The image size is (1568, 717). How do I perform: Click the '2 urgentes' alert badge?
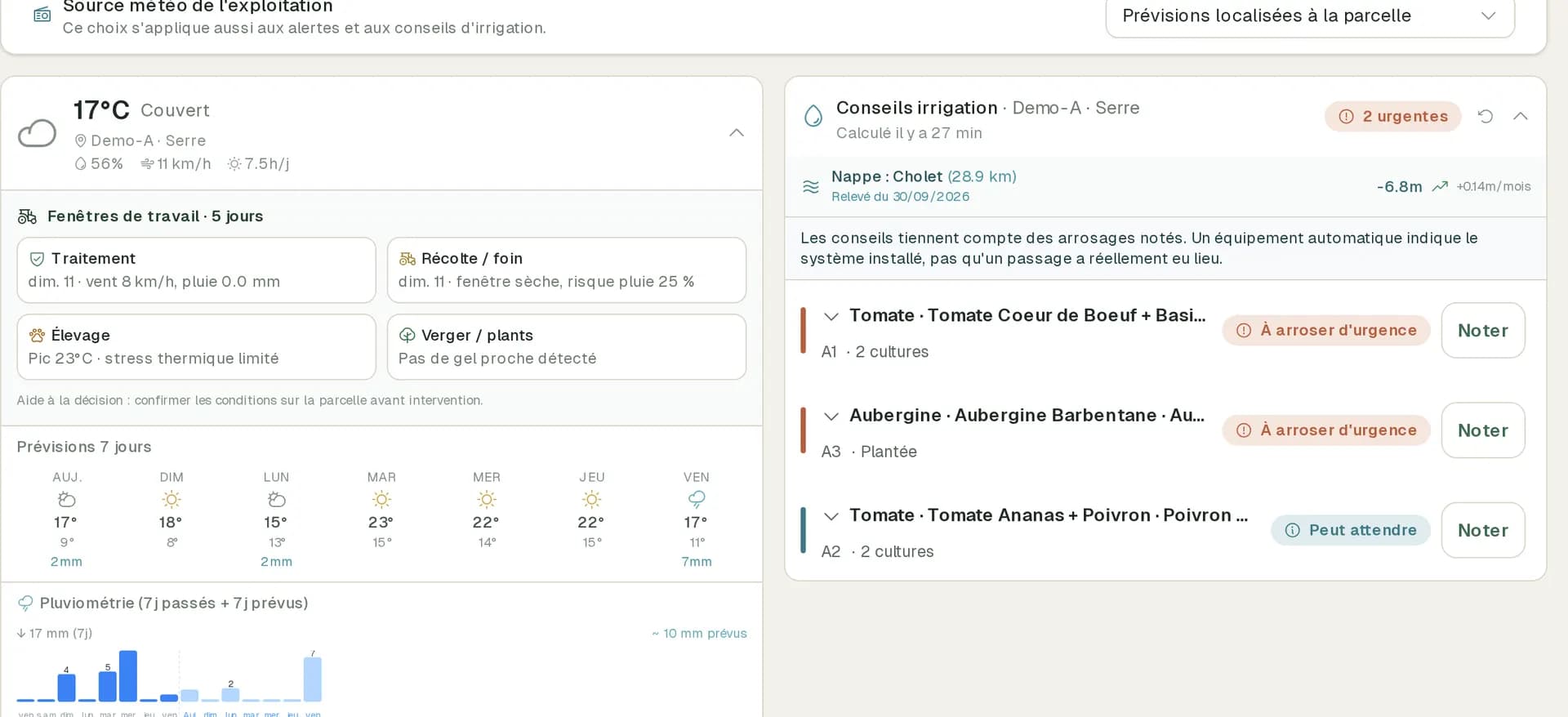click(1393, 117)
